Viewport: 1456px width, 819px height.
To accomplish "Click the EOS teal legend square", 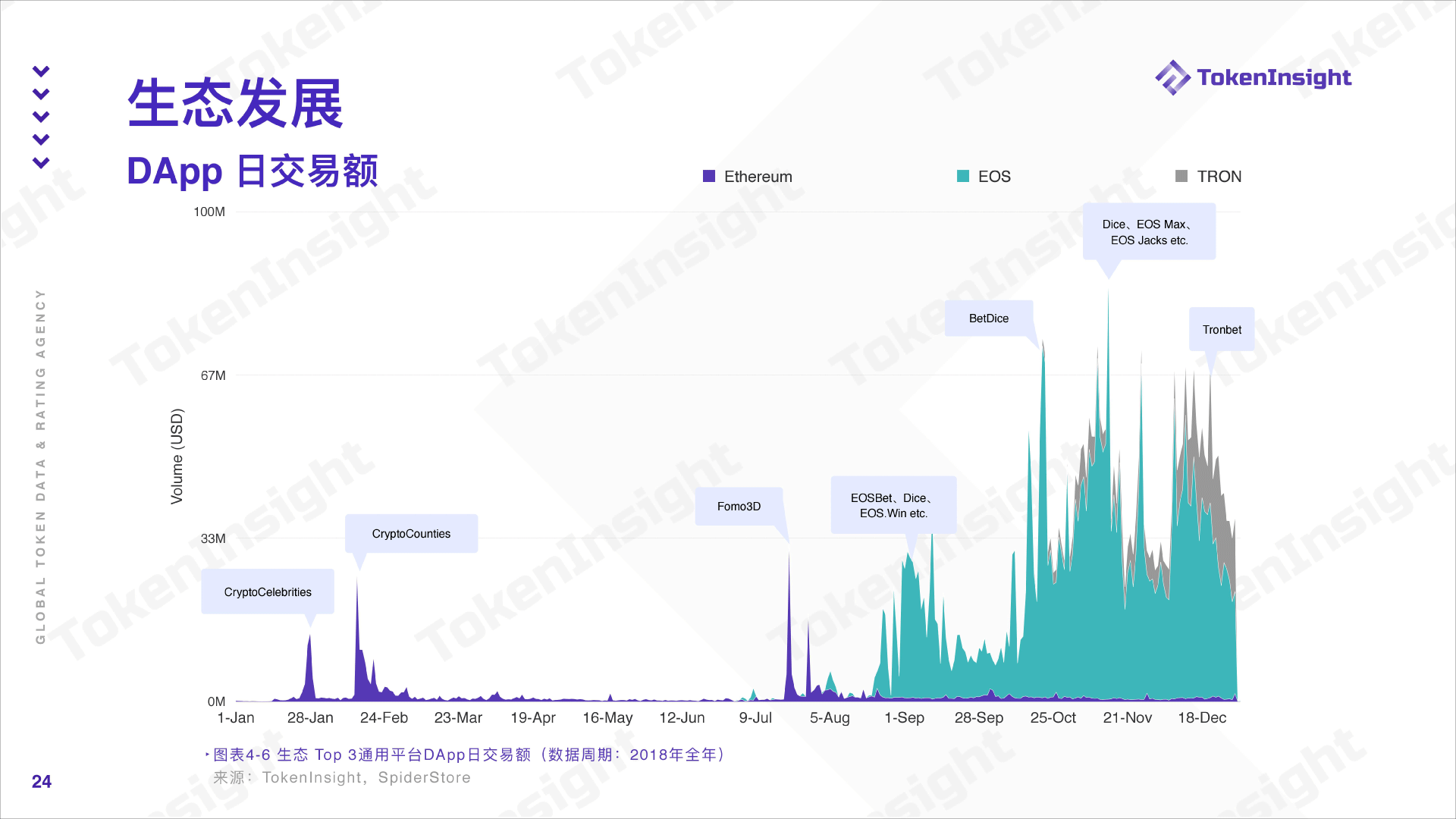I will click(x=963, y=176).
